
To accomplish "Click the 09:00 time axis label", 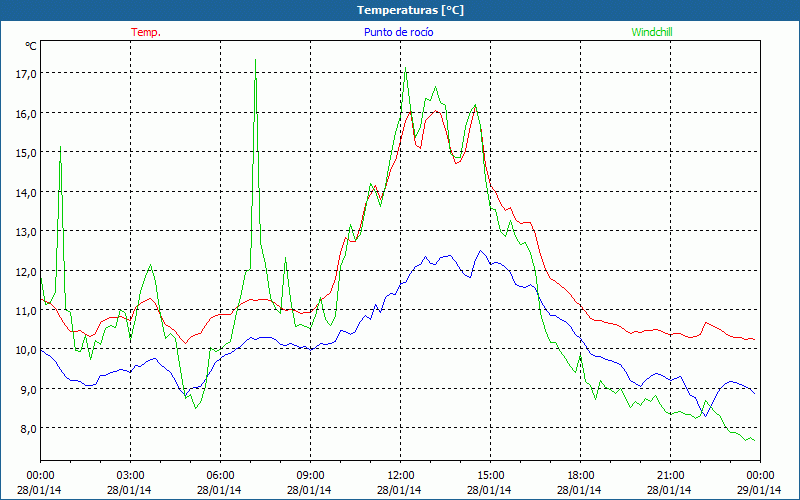I will [310, 476].
